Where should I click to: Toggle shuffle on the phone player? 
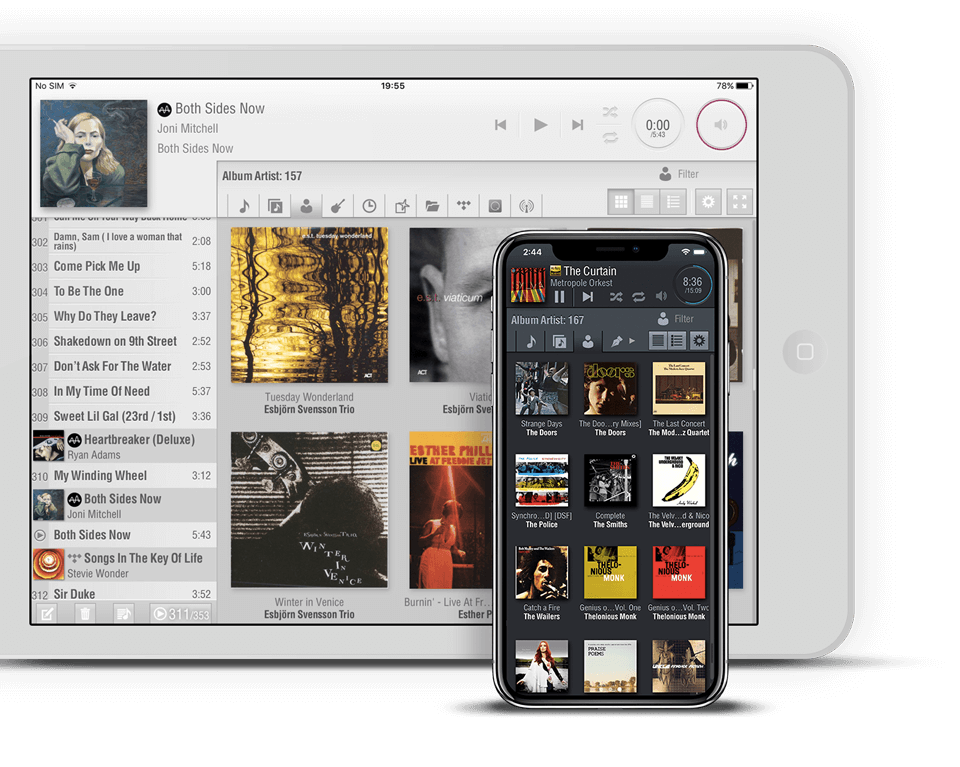click(616, 297)
